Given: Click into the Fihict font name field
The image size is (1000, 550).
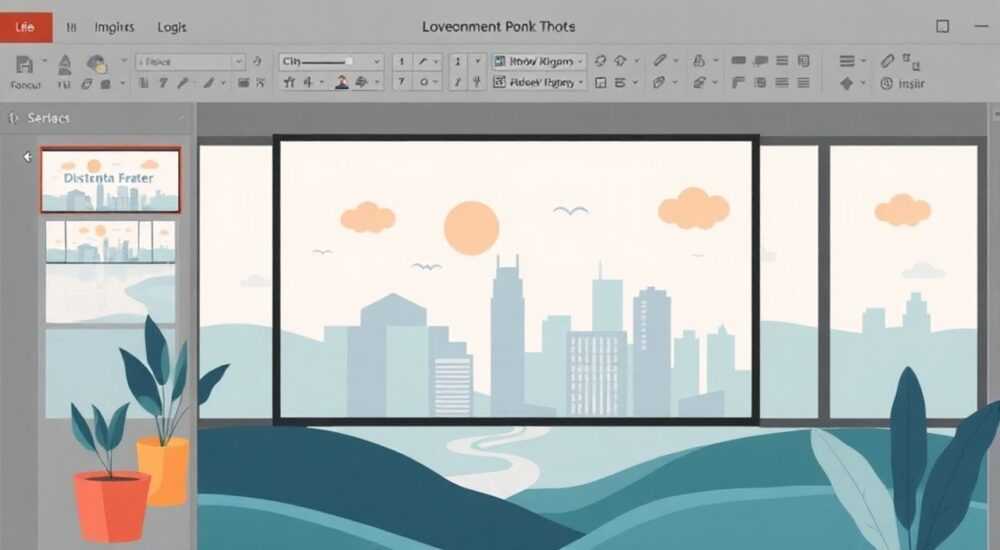Looking at the screenshot, I should tap(184, 61).
